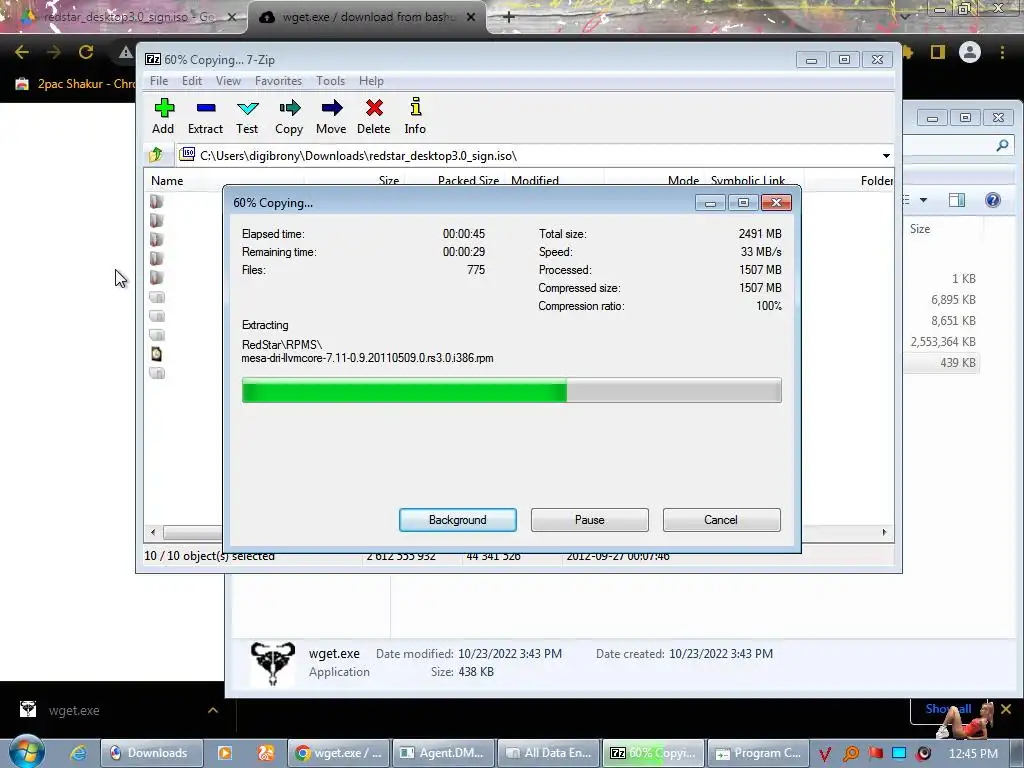Open the address path dropdown arrow

pos(886,155)
